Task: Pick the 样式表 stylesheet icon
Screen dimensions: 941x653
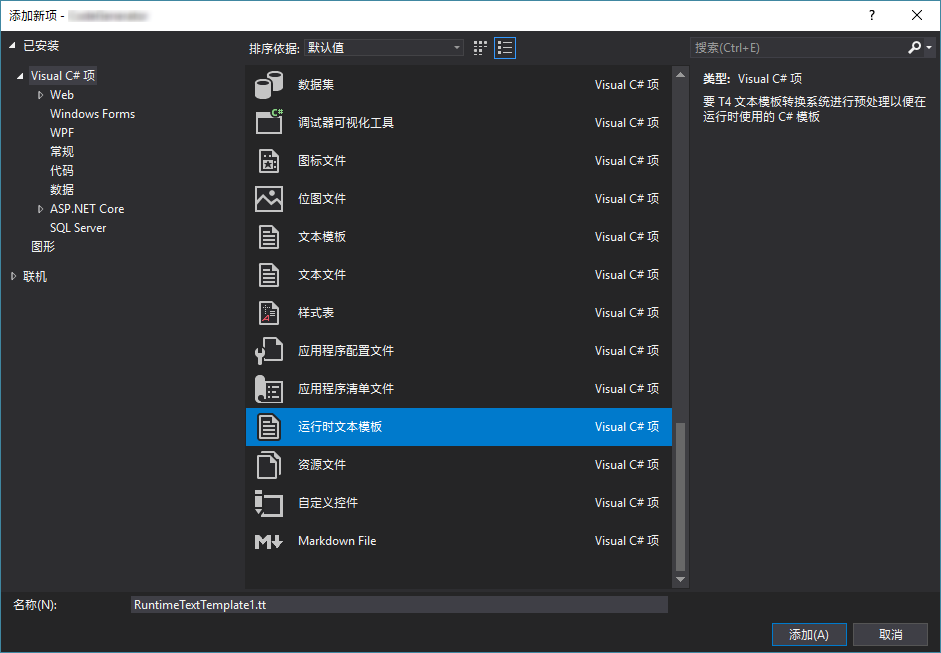Action: point(269,313)
